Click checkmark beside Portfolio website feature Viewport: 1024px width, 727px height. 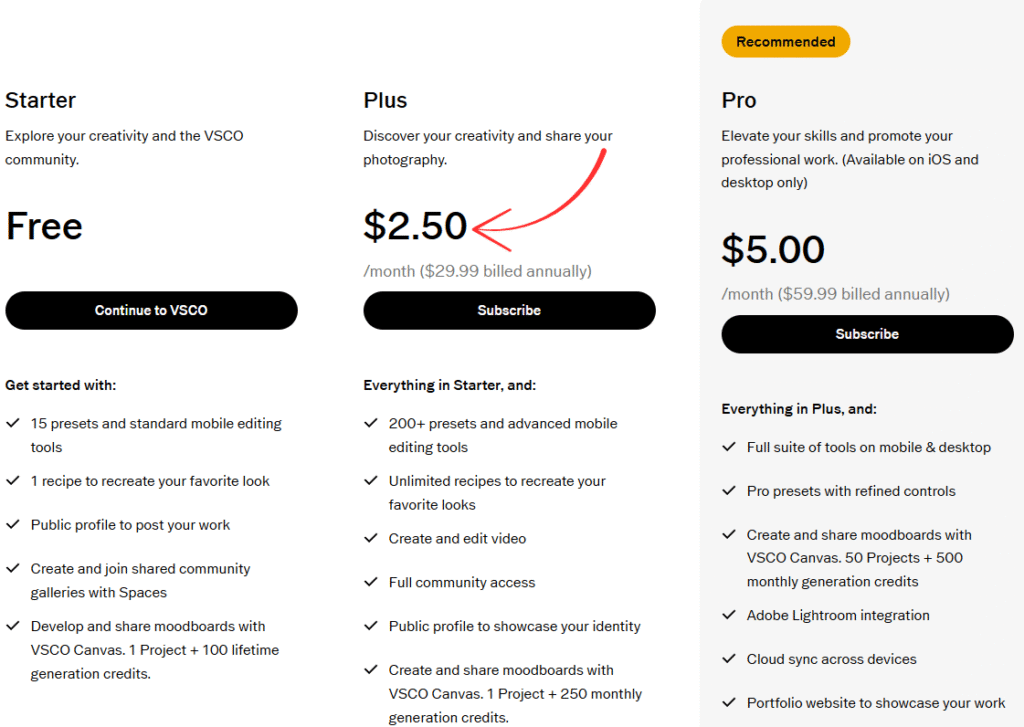[729, 704]
